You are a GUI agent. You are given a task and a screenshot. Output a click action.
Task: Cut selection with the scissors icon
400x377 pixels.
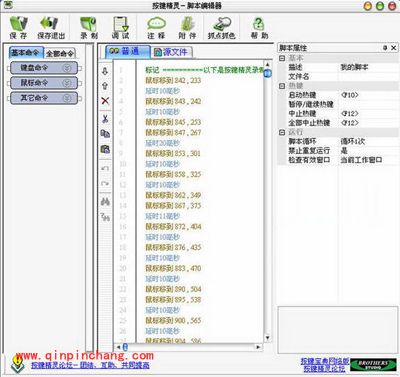click(x=105, y=119)
